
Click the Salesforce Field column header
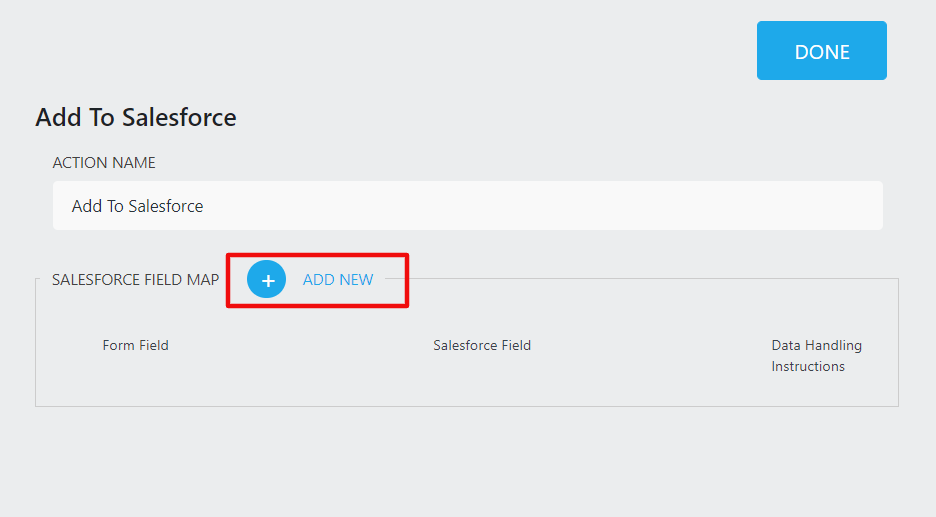482,345
